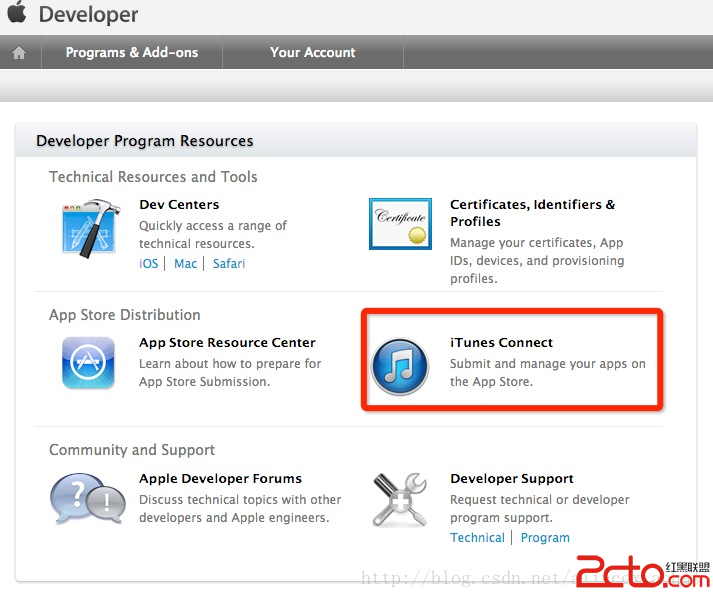
Task: Click 'Discuss technical topics with other' text
Action: coord(240,508)
